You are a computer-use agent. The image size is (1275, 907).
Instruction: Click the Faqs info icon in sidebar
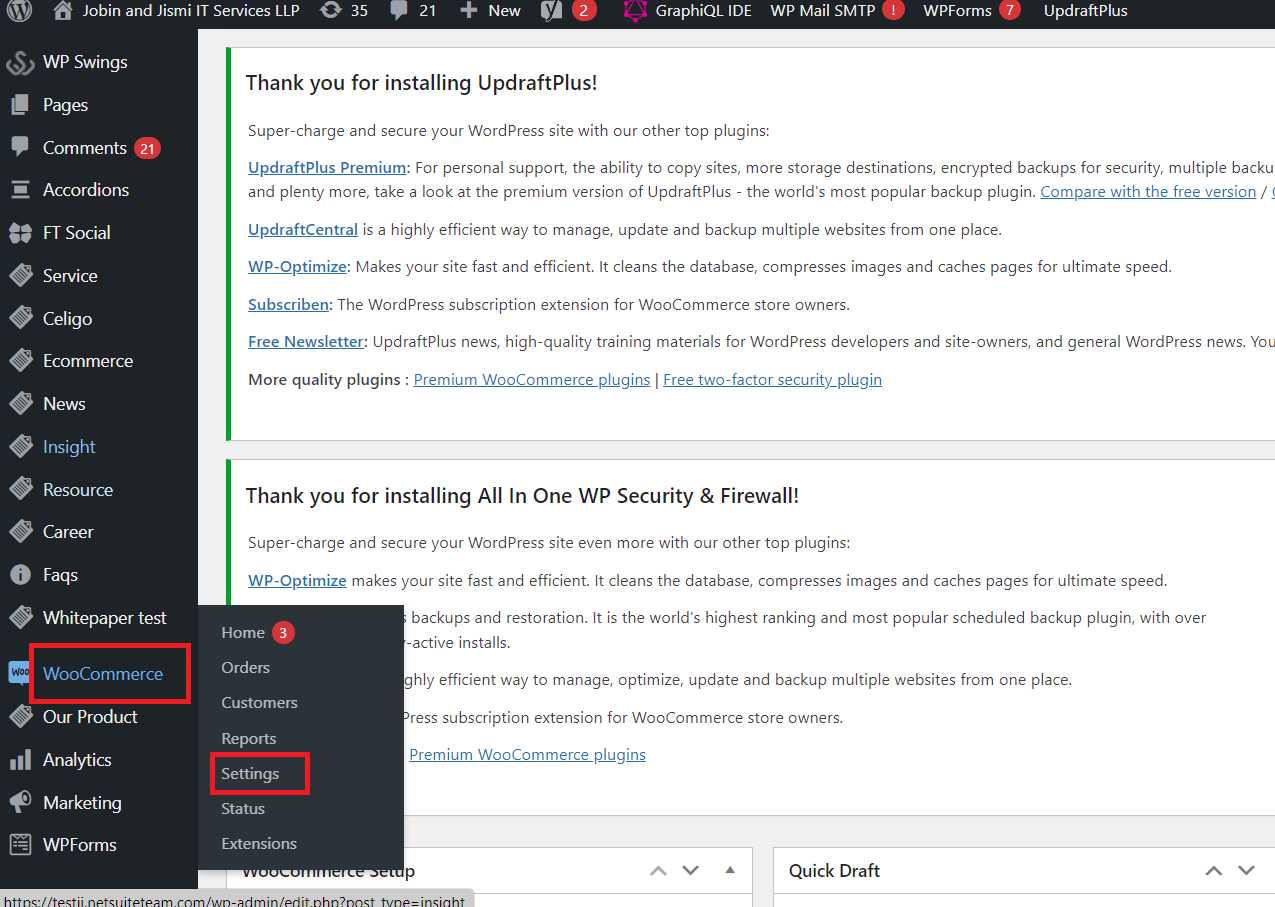(20, 575)
